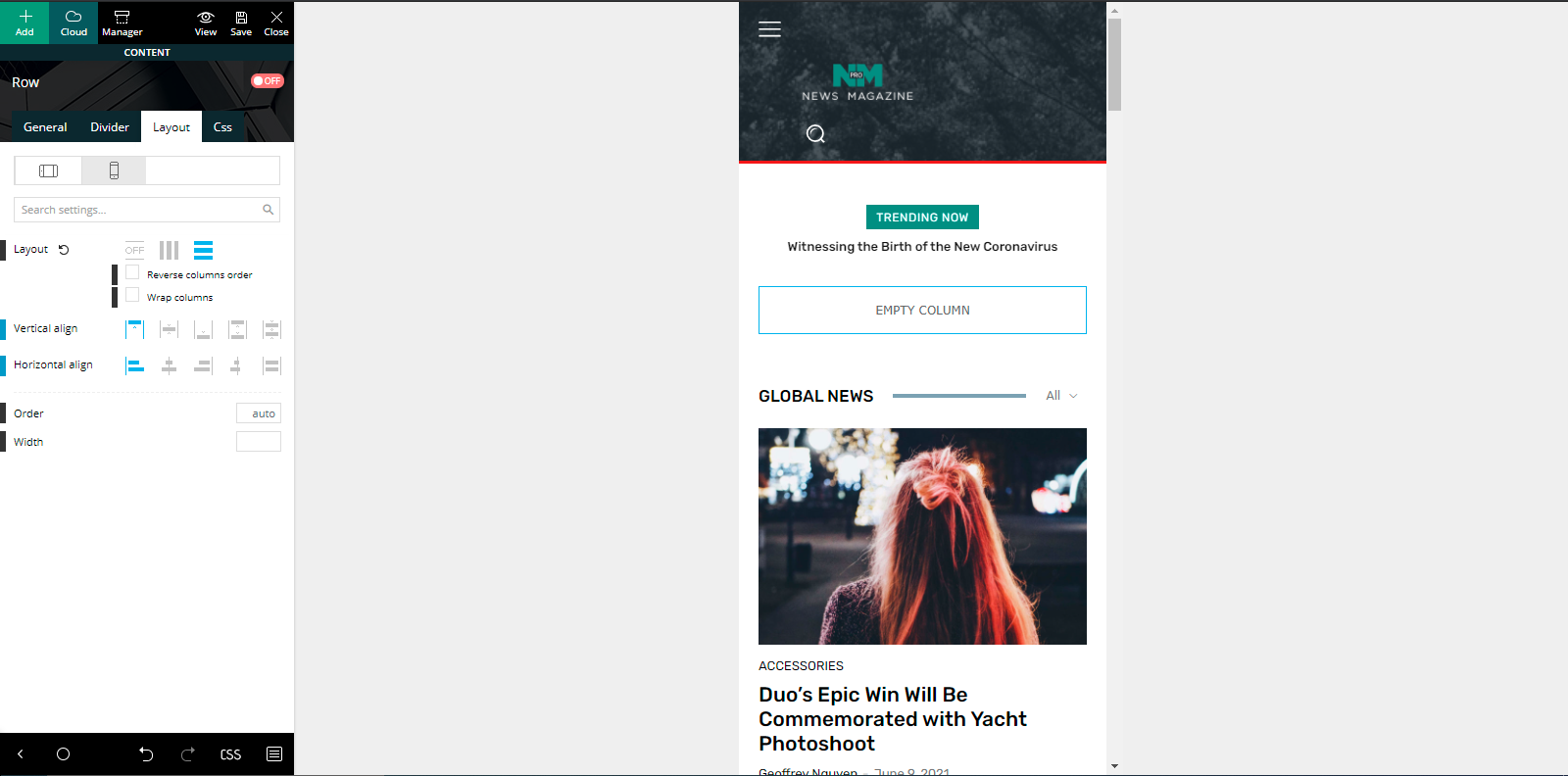The width and height of the screenshot is (1568, 776).
Task: Click the preview scrollbar up arrow
Action: click(1114, 11)
